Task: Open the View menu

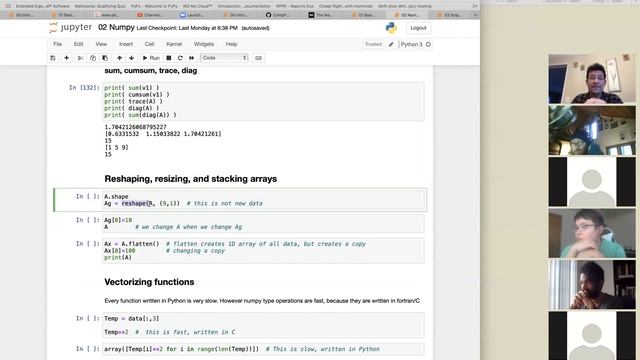Action: pos(101,44)
